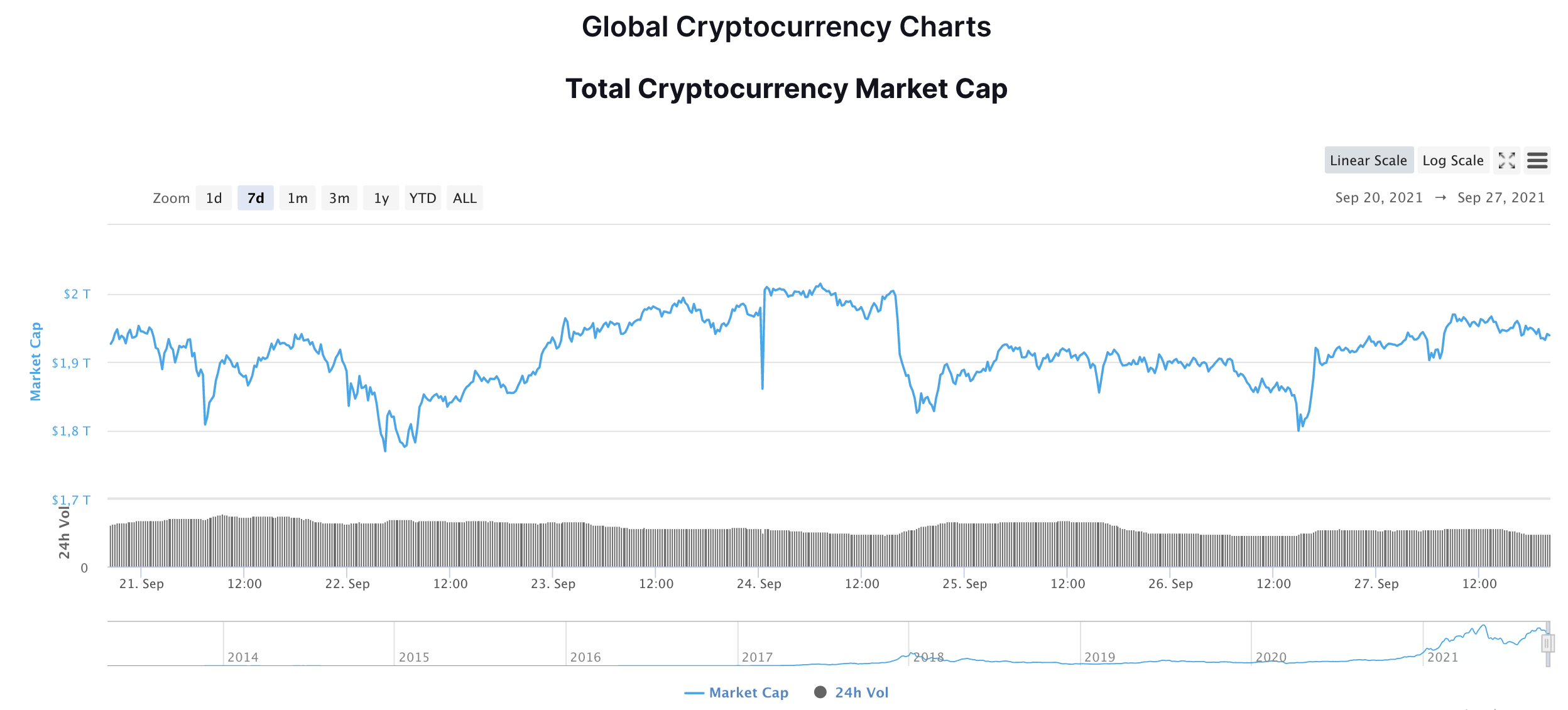1568x710 pixels.
Task: Select the 3m zoom preset
Action: click(339, 198)
